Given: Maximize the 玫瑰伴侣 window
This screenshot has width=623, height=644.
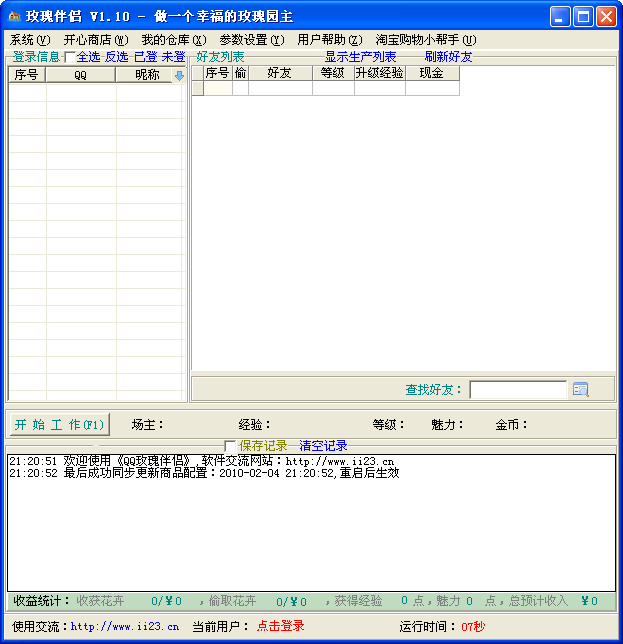Looking at the screenshot, I should click(583, 17).
